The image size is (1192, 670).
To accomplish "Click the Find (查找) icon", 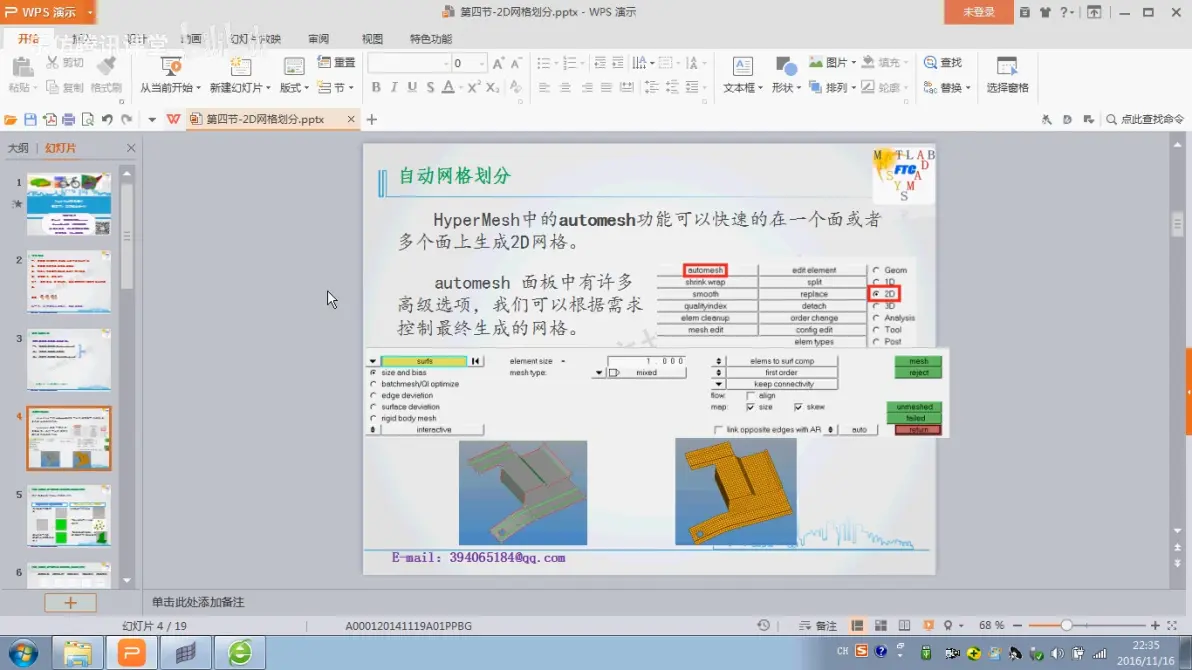I will coord(930,62).
